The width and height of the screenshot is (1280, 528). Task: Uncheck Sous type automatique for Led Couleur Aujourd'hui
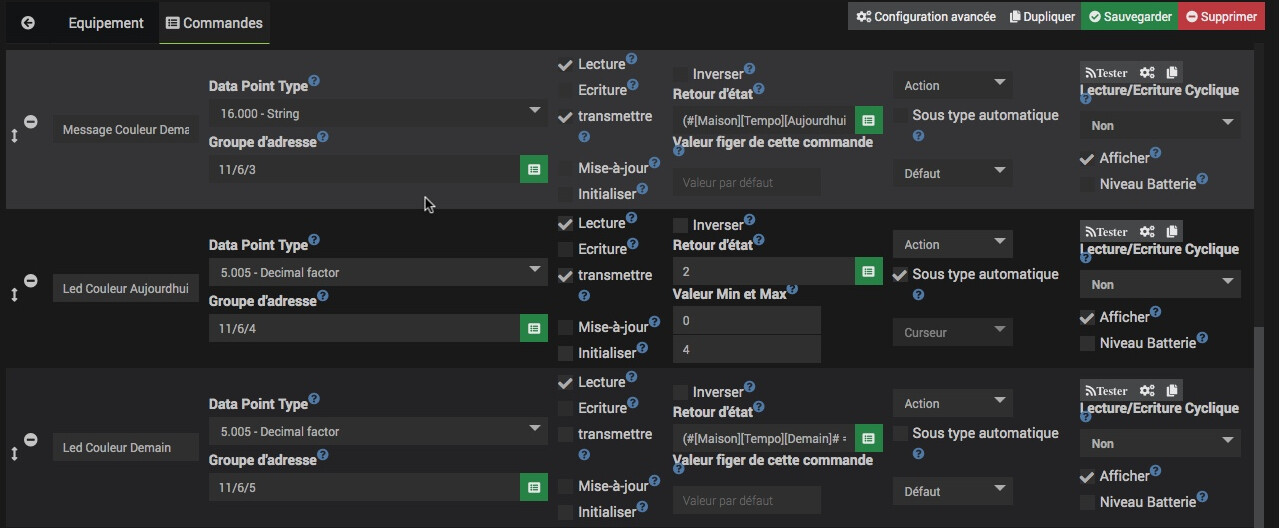click(900, 275)
